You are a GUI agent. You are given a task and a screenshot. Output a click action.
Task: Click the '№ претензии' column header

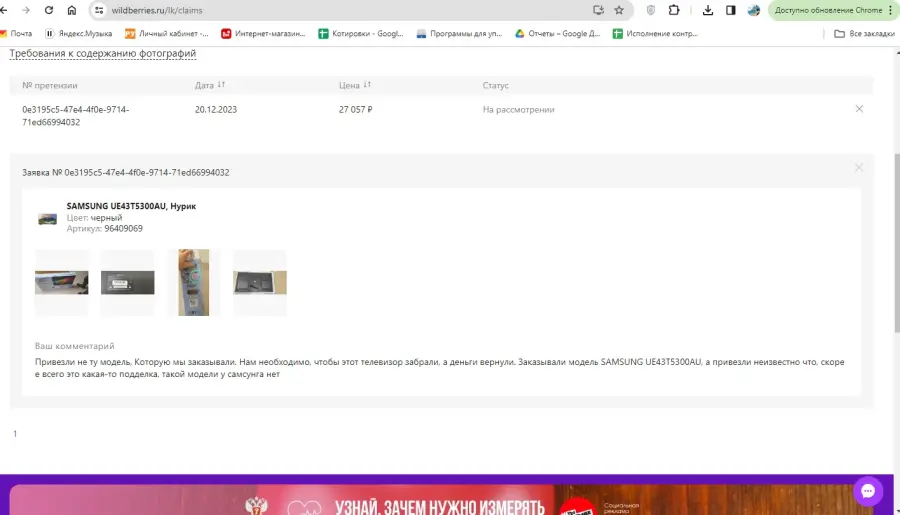tap(50, 85)
